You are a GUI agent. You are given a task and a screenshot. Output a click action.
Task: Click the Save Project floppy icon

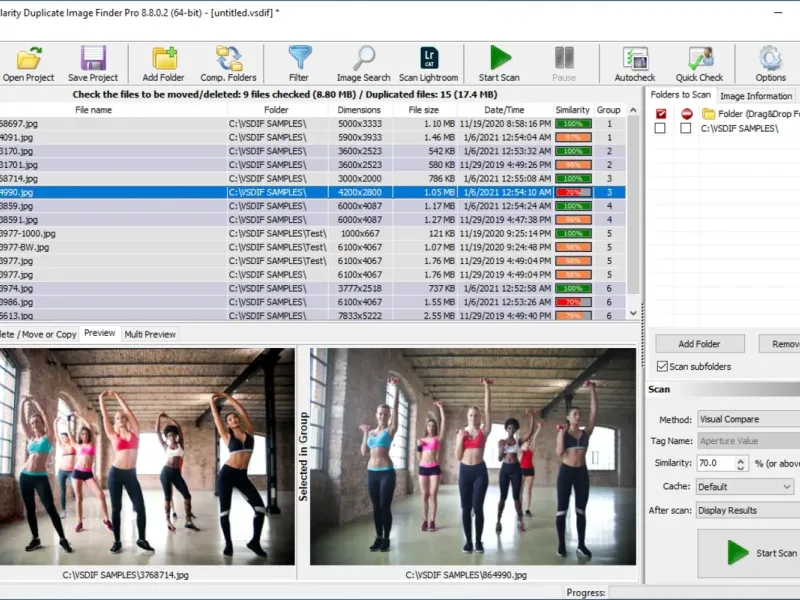click(93, 64)
